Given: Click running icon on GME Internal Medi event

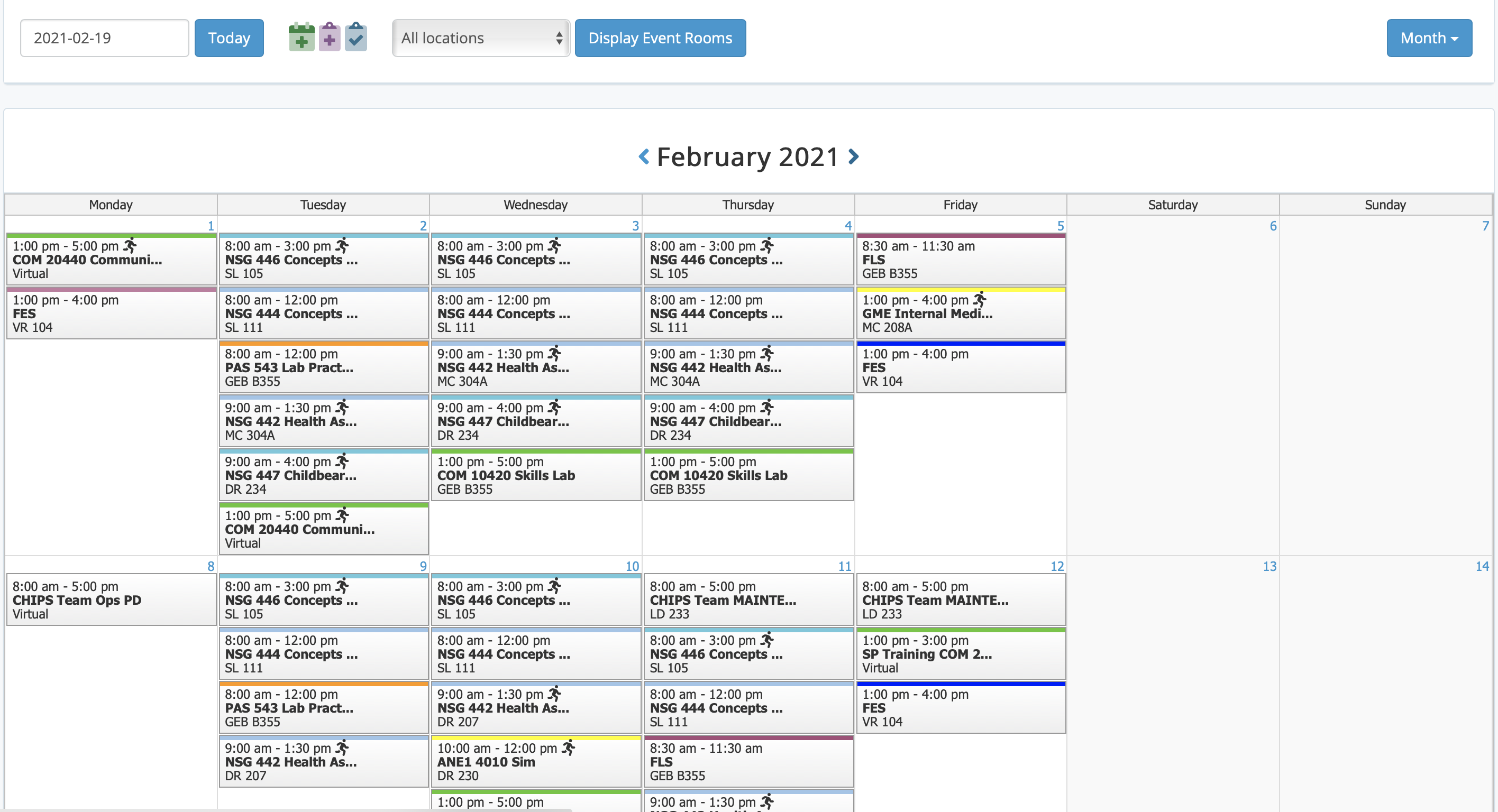Looking at the screenshot, I should 980,299.
